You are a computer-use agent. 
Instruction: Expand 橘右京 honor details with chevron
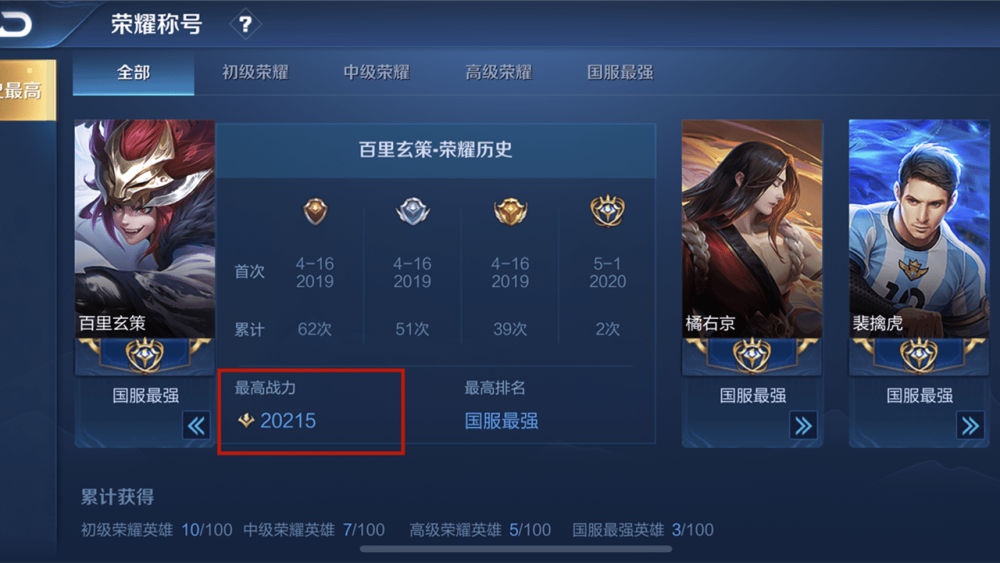(803, 425)
